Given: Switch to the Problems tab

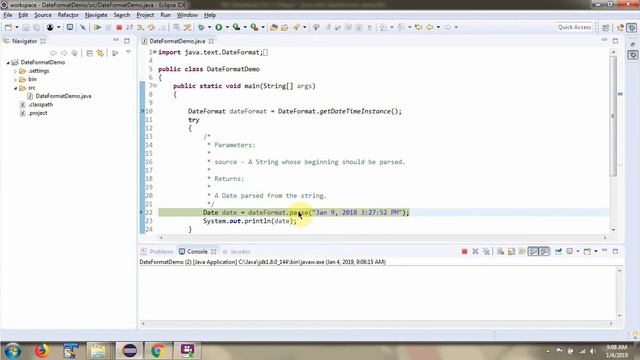Looking at the screenshot, I should coord(157,251).
